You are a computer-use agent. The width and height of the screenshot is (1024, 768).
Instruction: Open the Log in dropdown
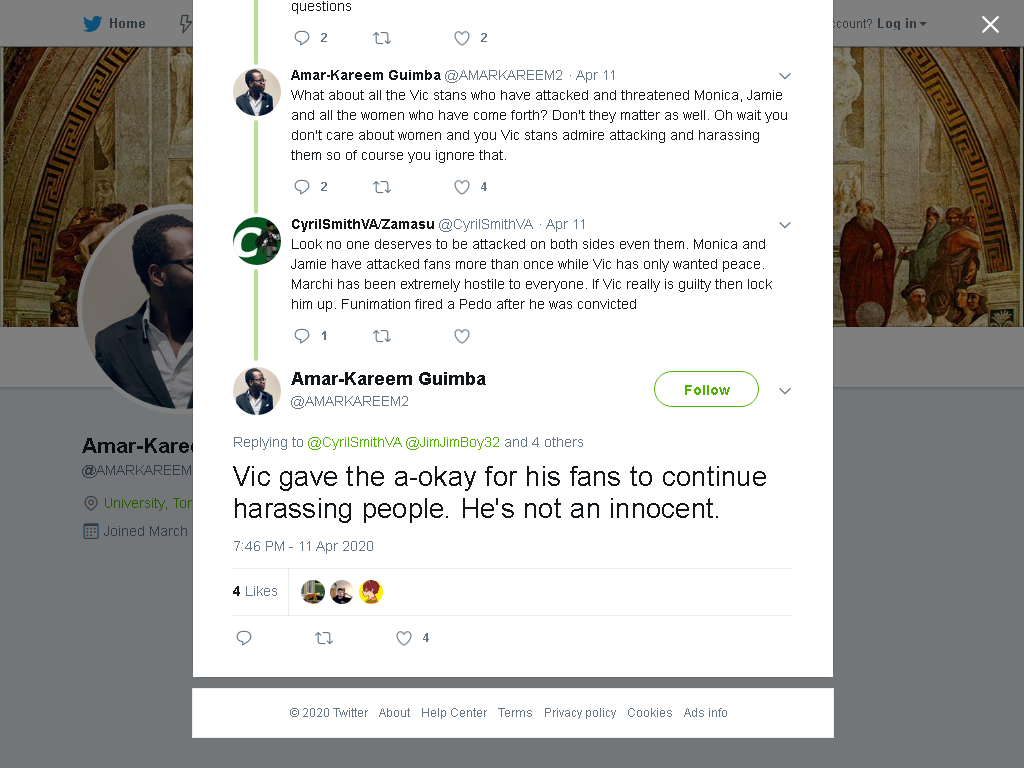tap(902, 24)
